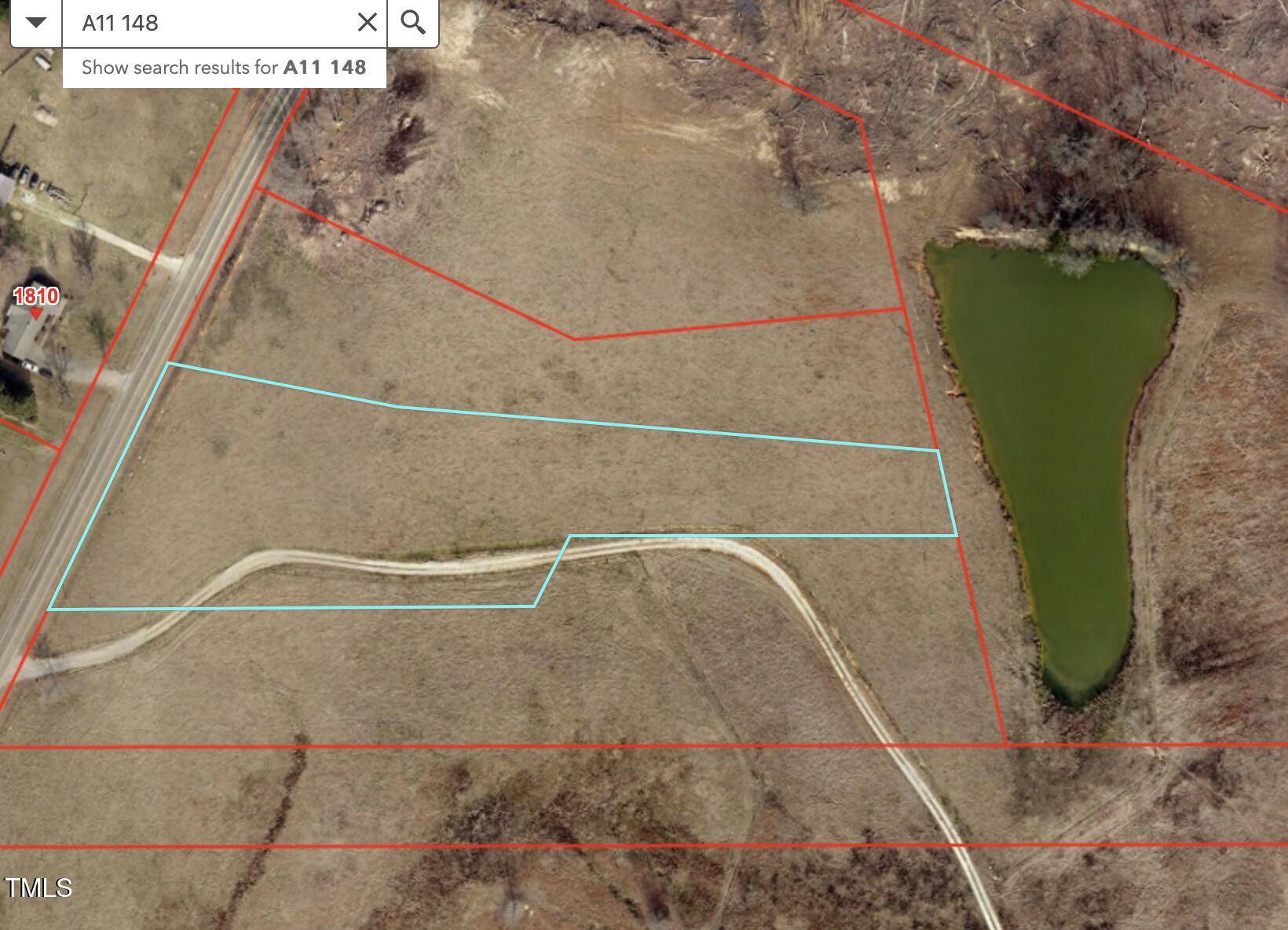The width and height of the screenshot is (1288, 930).
Task: Open the search options dropdown arrow
Action: tap(36, 23)
